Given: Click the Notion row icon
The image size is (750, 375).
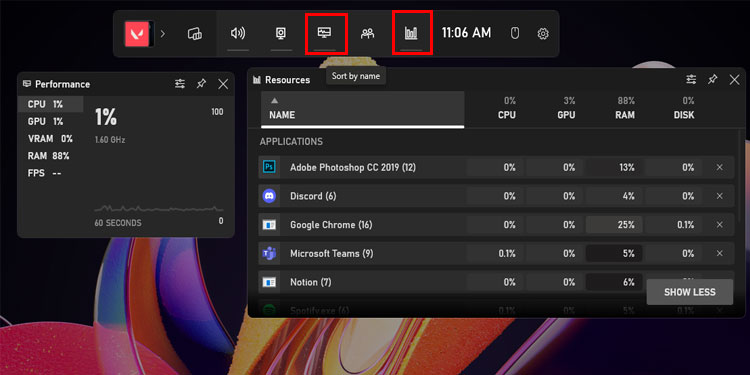Looking at the screenshot, I should coord(269,282).
